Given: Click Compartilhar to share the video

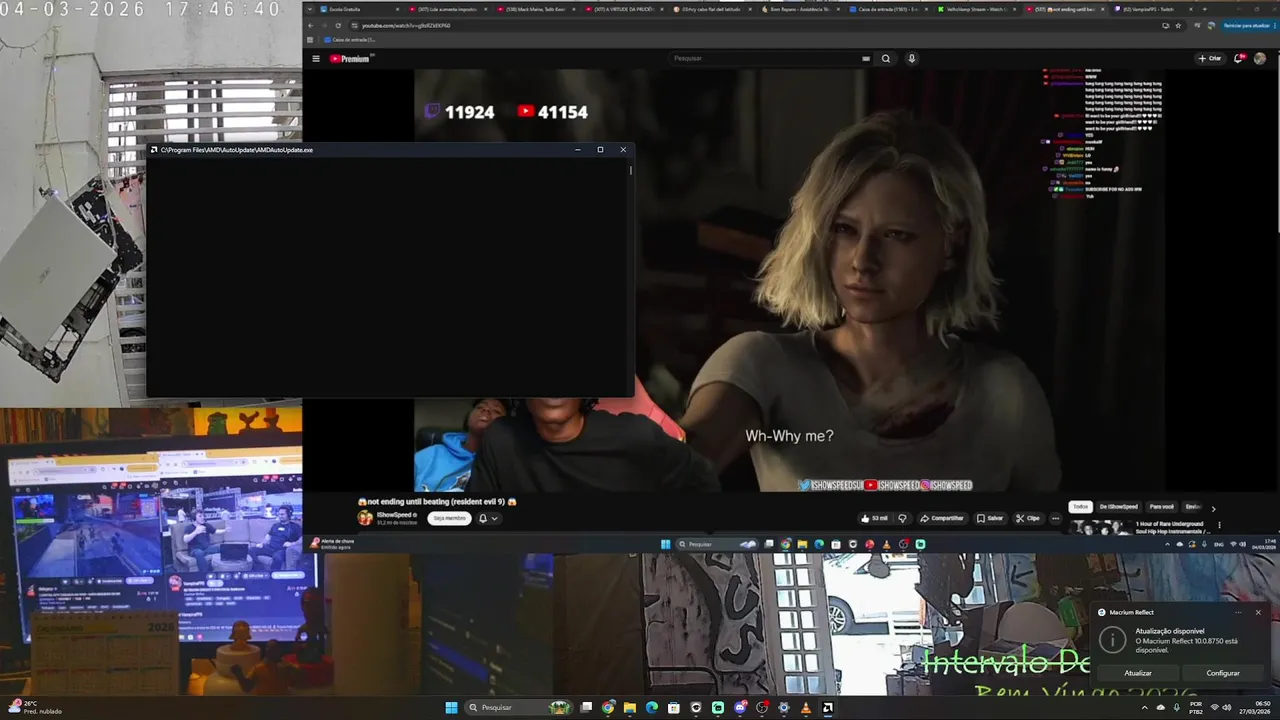Looking at the screenshot, I should [x=942, y=518].
